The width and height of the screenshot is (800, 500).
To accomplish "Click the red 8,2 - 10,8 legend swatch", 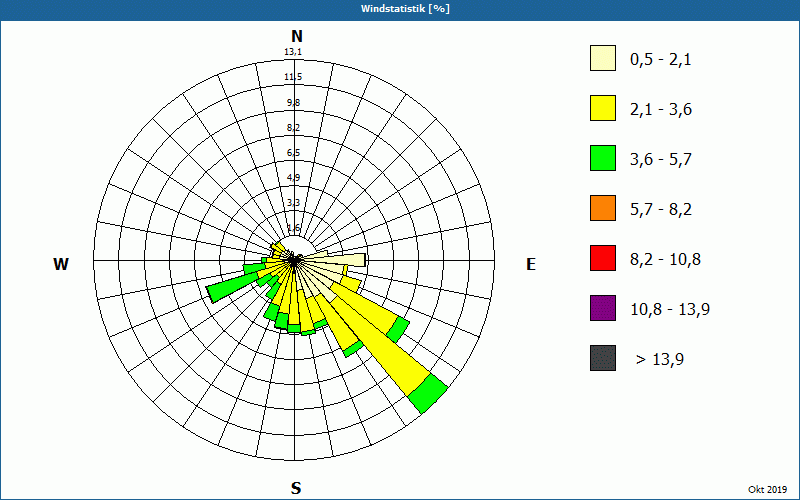I will [603, 258].
